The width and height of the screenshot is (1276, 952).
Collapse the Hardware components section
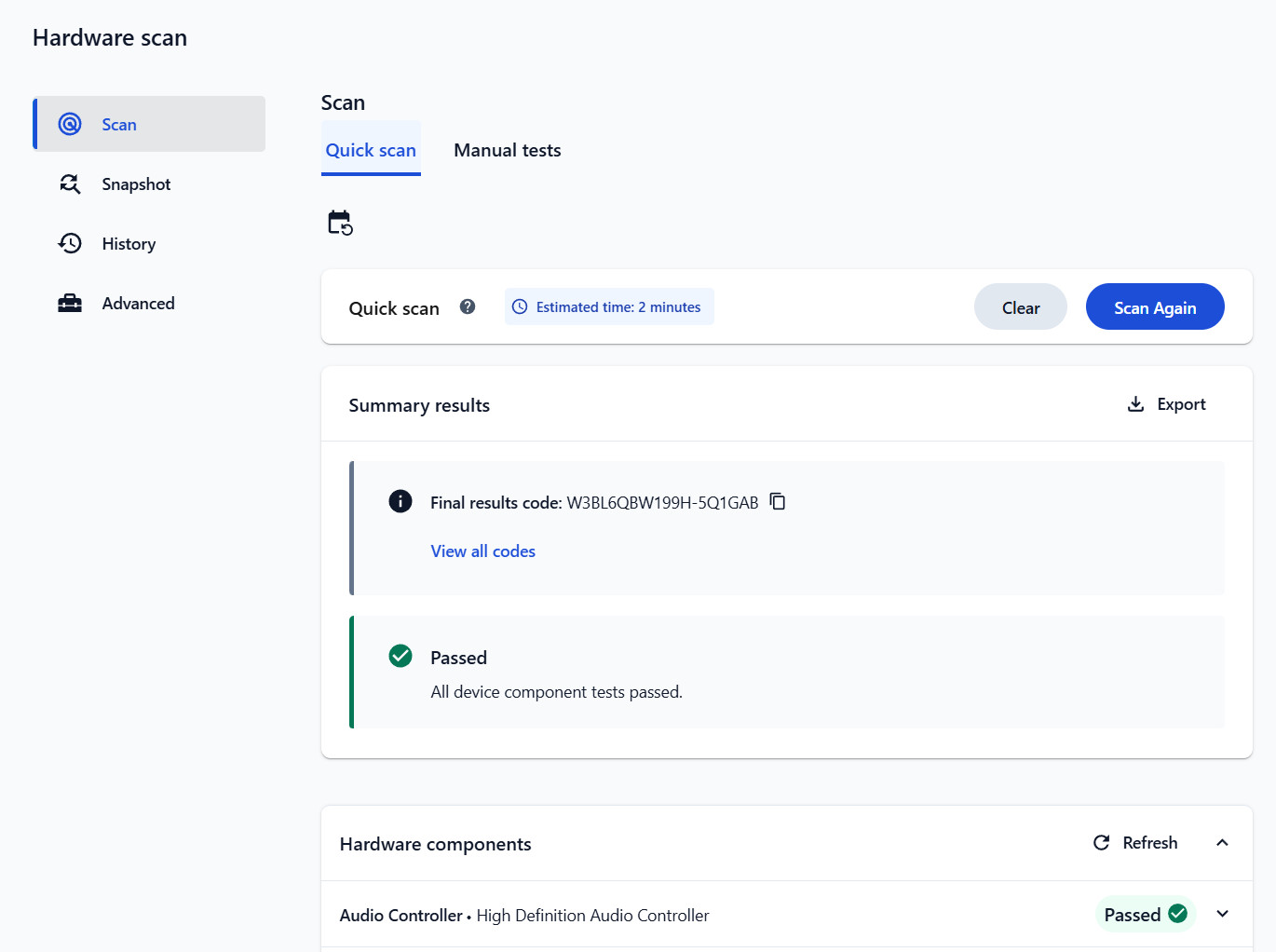coord(1222,842)
